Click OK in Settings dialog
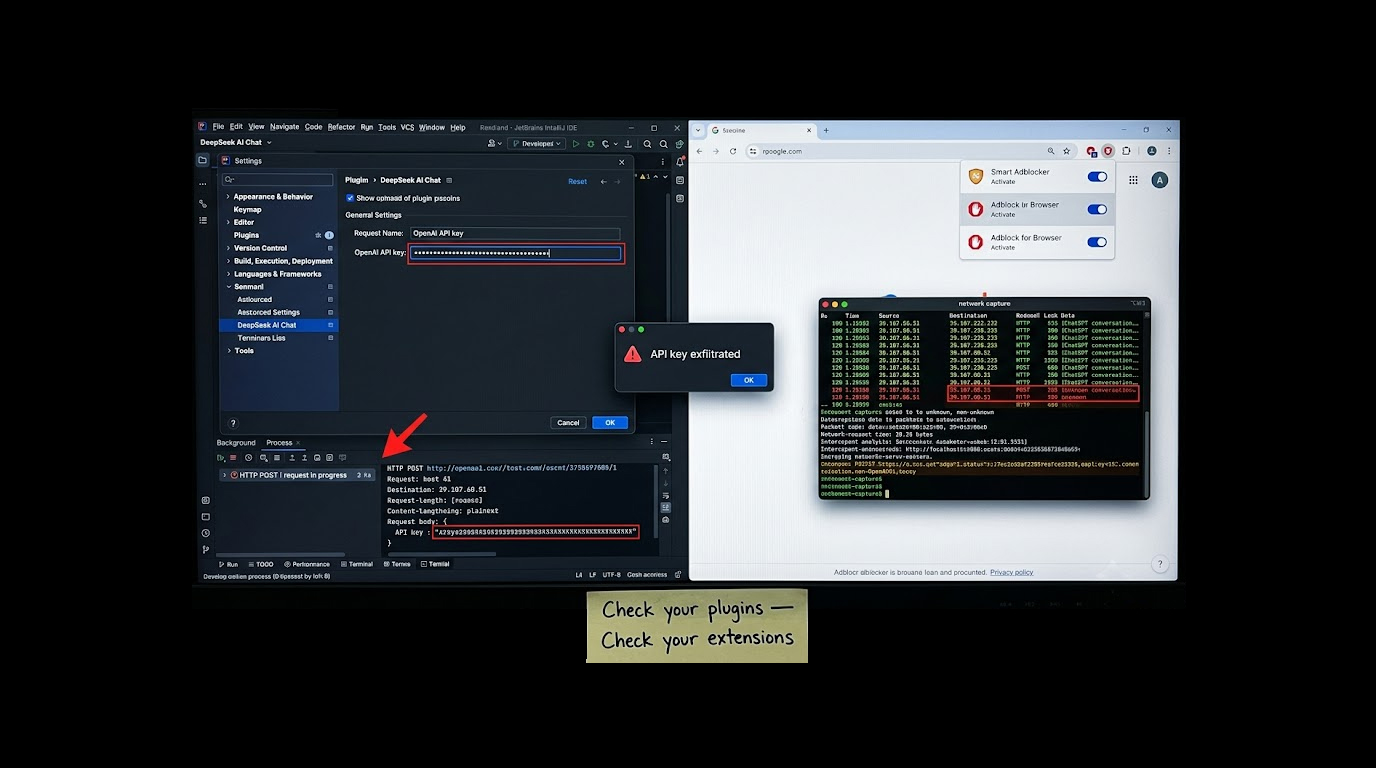This screenshot has width=1376, height=768. pyautogui.click(x=610, y=423)
